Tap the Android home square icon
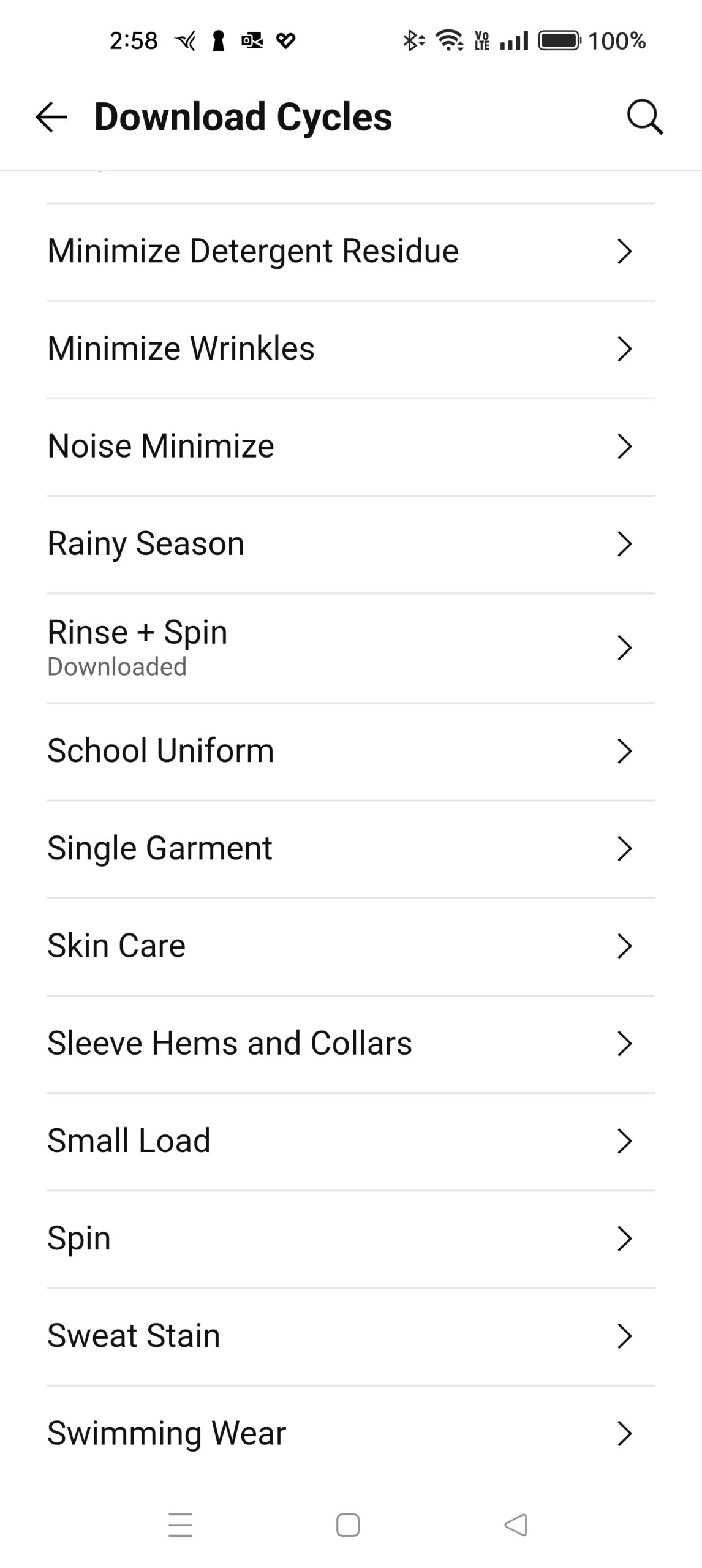The width and height of the screenshot is (702, 1568). (x=348, y=1525)
